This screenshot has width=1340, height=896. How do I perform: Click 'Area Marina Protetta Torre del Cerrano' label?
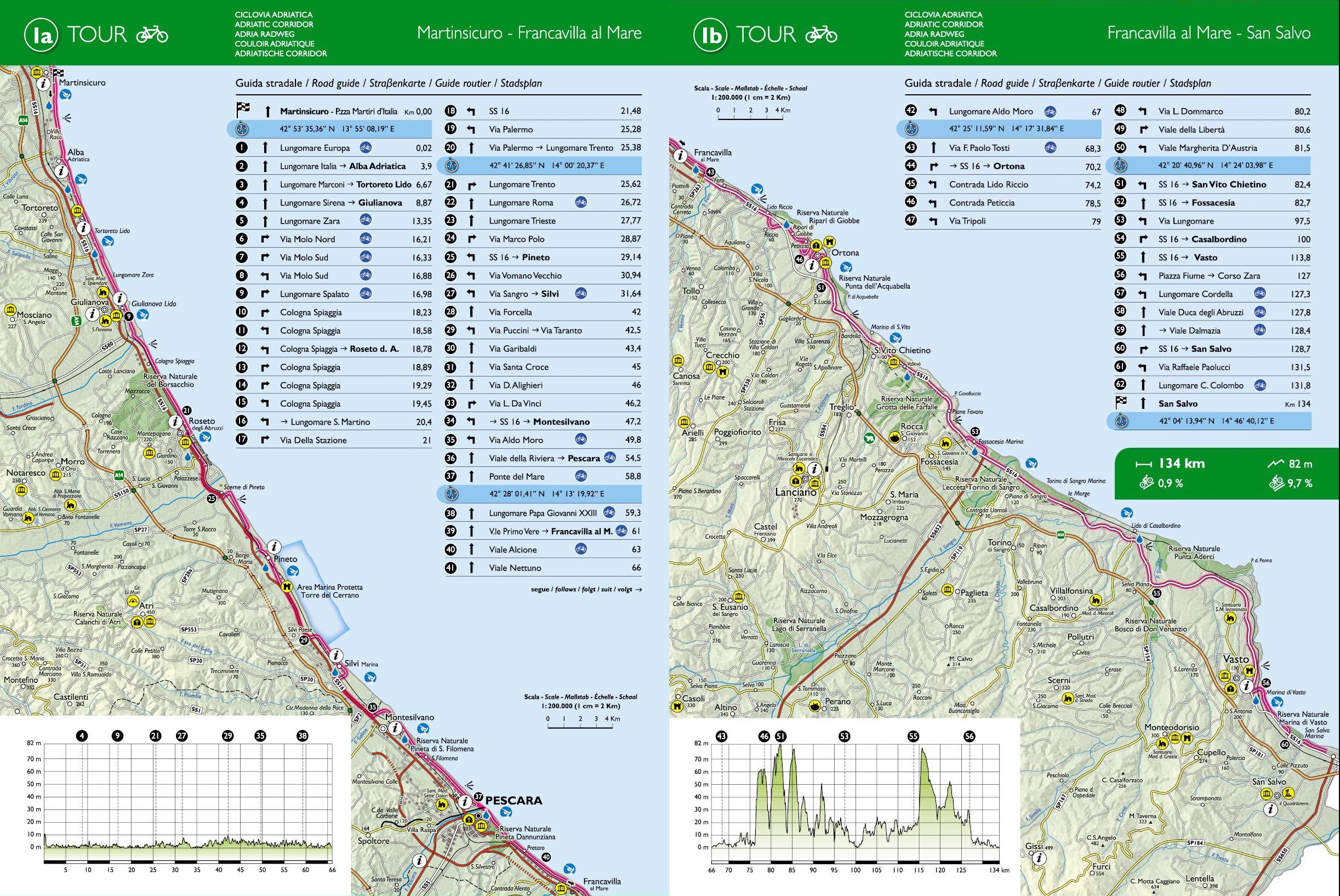[x=330, y=591]
